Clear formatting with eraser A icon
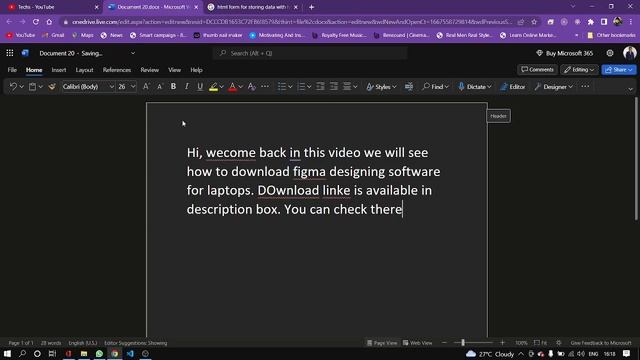This screenshot has width=640, height=360. pyautogui.click(x=251, y=87)
